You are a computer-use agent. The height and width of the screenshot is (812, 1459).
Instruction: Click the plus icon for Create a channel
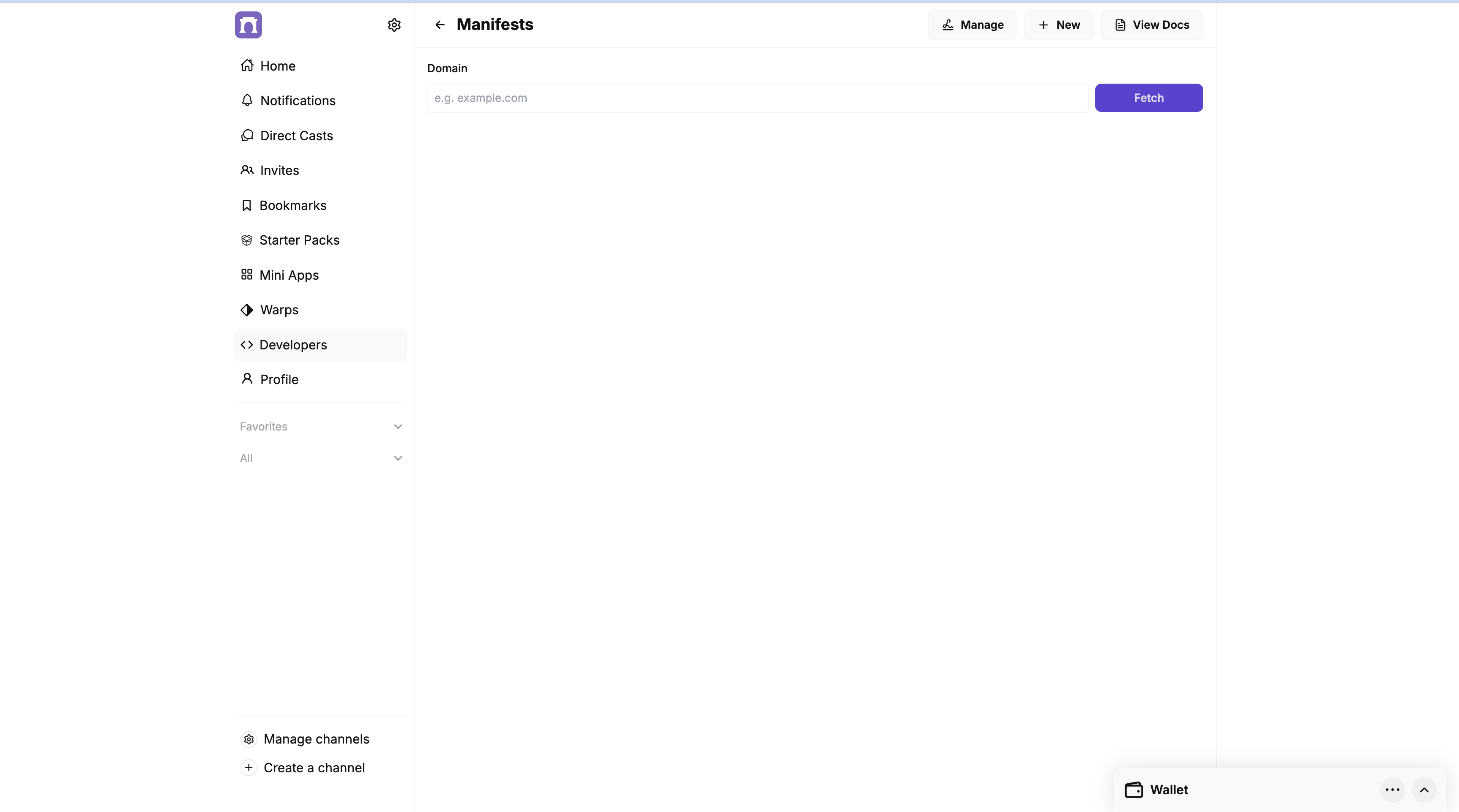pos(249,768)
